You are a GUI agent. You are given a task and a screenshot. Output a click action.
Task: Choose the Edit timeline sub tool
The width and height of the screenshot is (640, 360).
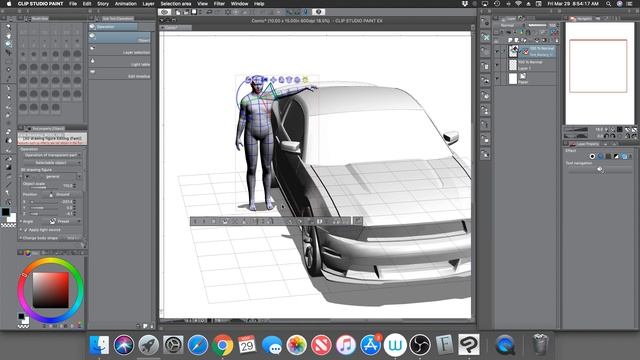click(120, 74)
